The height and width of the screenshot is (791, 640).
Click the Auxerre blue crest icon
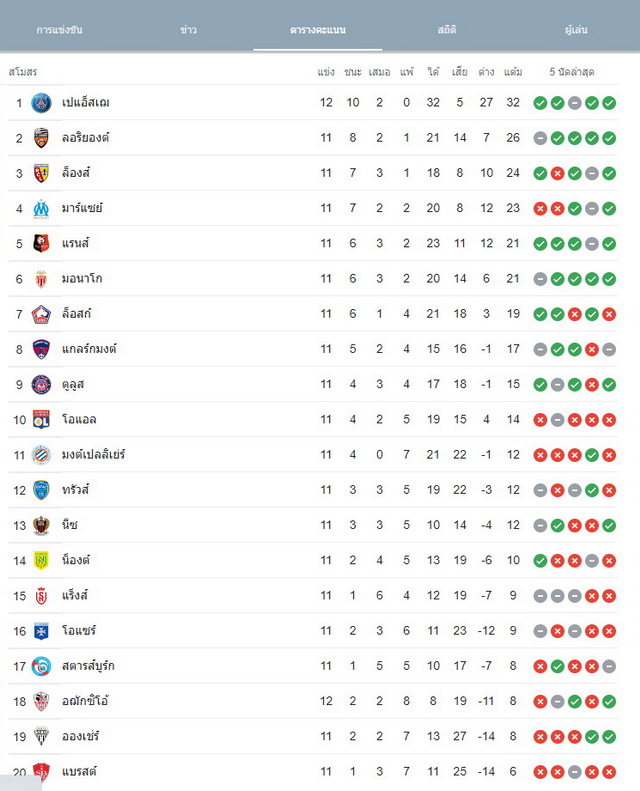pos(41,631)
